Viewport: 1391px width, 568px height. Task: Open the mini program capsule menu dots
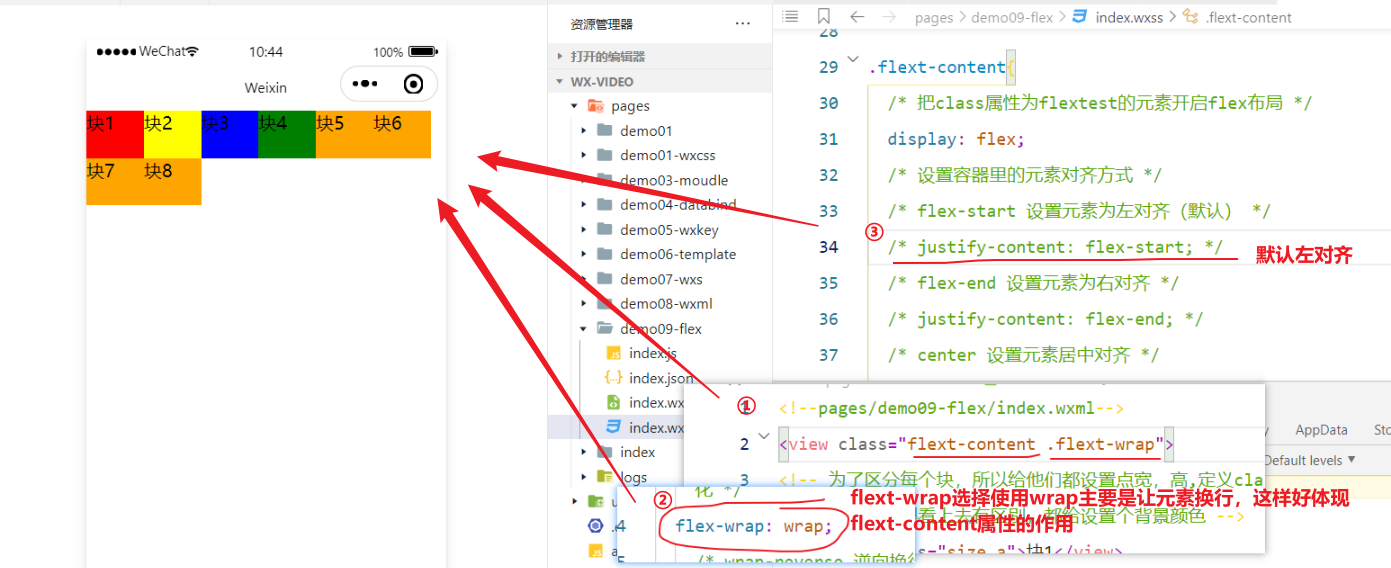(x=365, y=84)
